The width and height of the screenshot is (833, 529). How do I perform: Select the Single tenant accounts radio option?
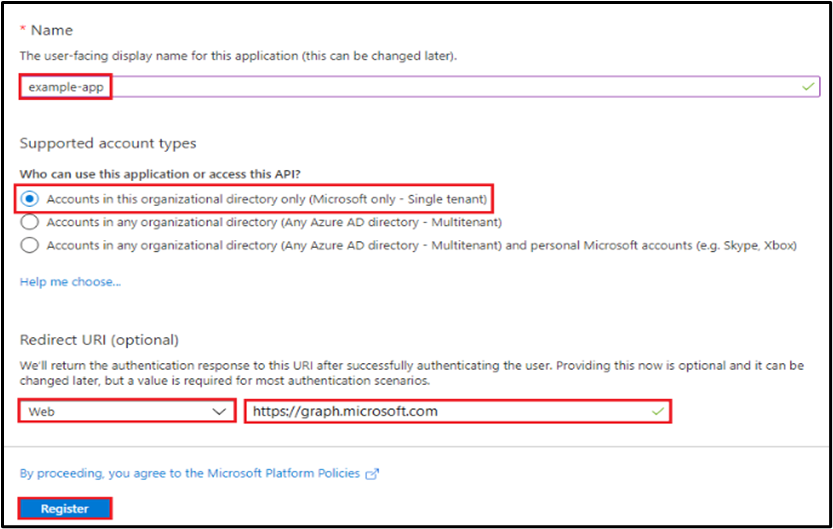(x=30, y=198)
